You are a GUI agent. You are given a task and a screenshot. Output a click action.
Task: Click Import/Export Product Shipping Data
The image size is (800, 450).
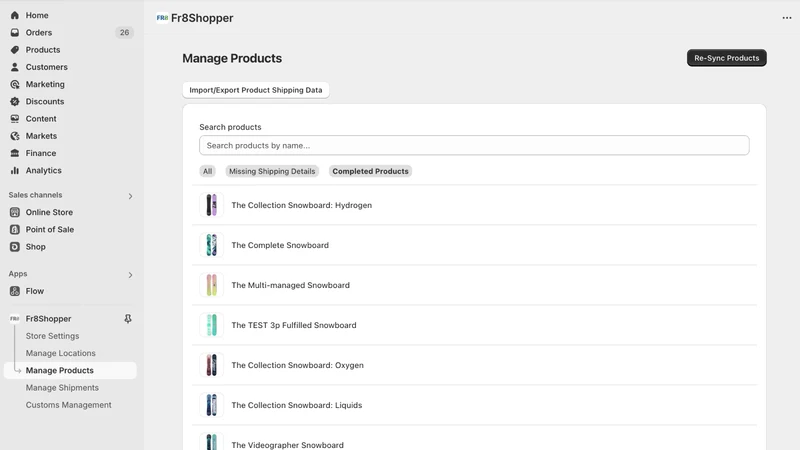pyautogui.click(x=256, y=90)
